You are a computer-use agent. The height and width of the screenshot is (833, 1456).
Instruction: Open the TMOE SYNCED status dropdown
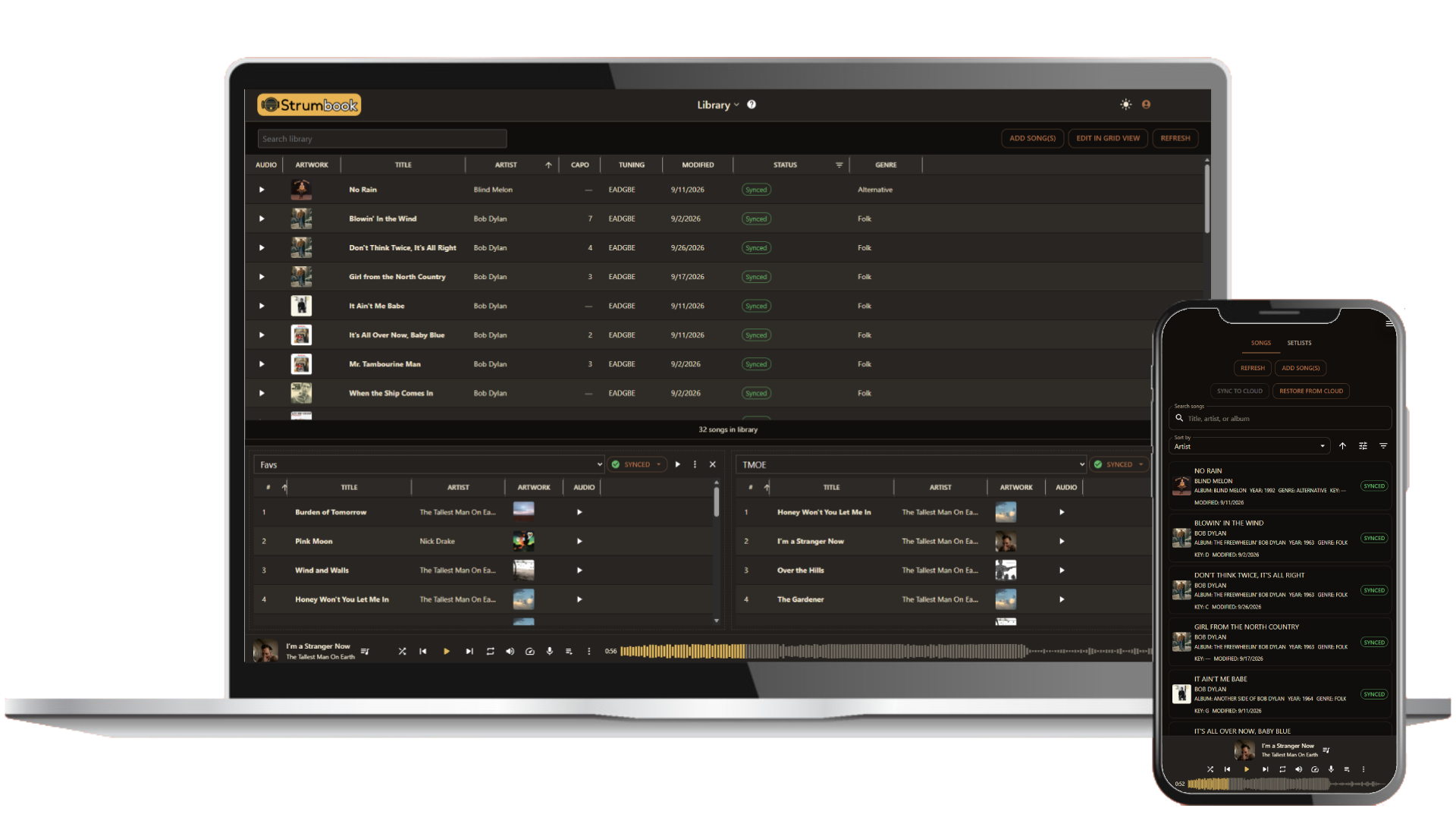[1119, 464]
